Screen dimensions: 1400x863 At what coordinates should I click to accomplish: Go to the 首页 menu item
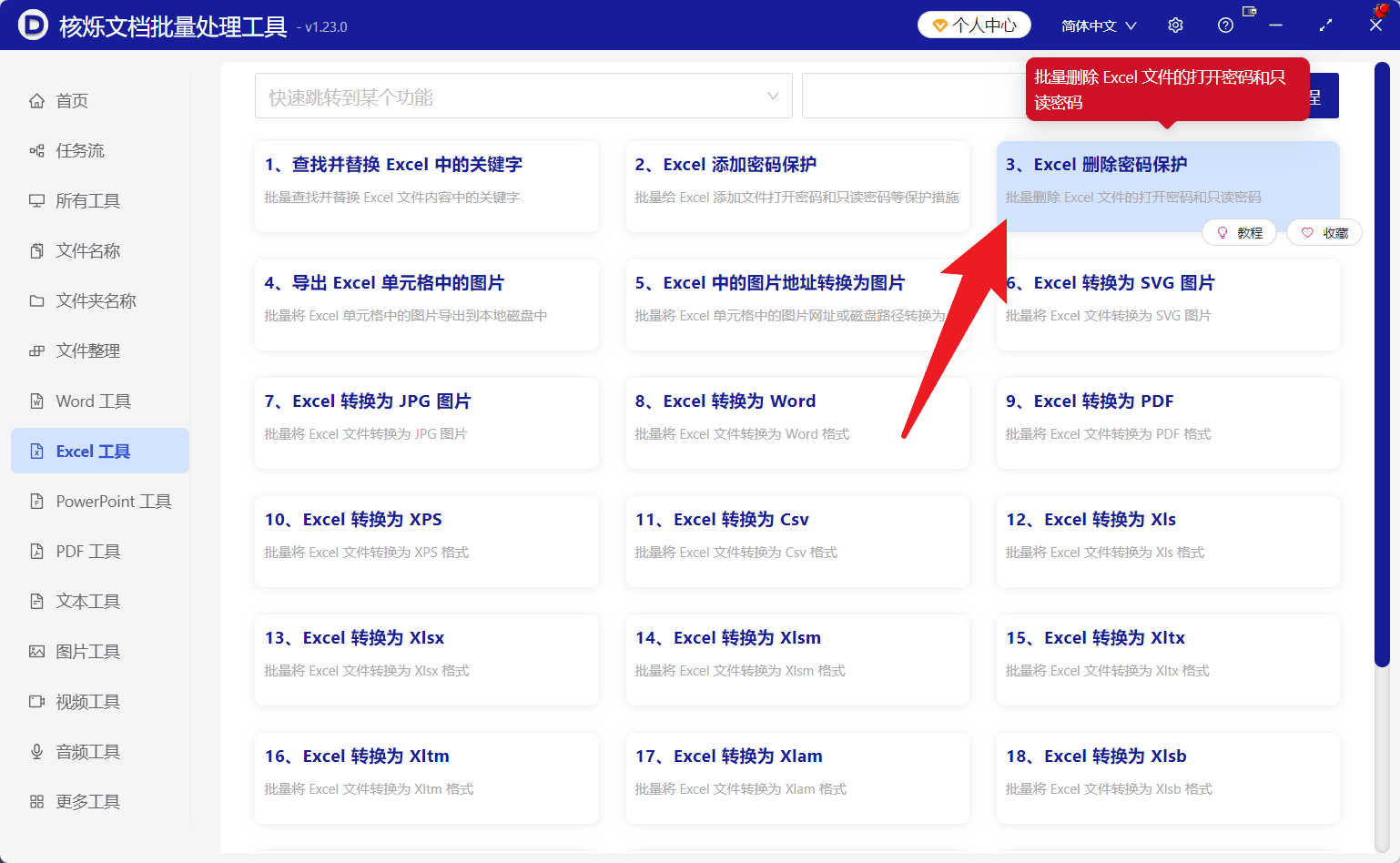coord(100,101)
